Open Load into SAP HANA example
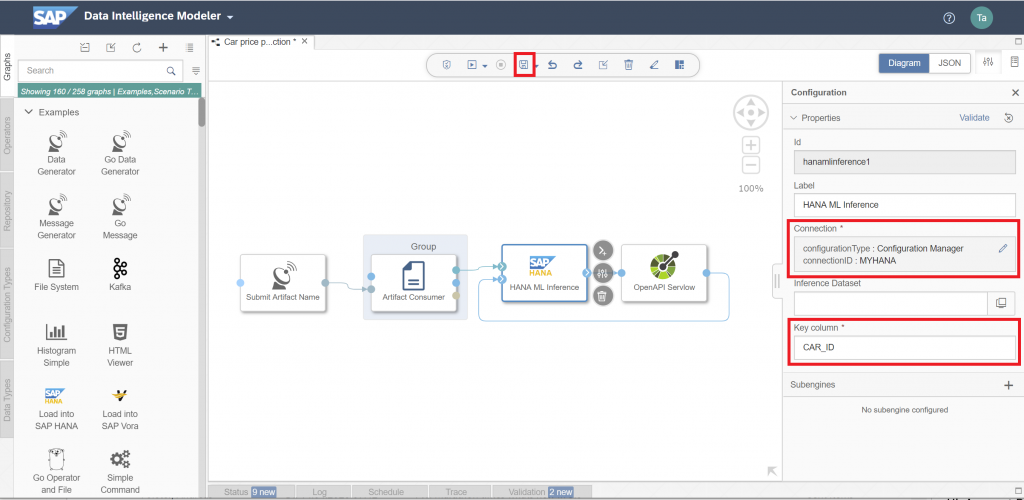Image resolution: width=1024 pixels, height=500 pixels. pyautogui.click(x=57, y=409)
